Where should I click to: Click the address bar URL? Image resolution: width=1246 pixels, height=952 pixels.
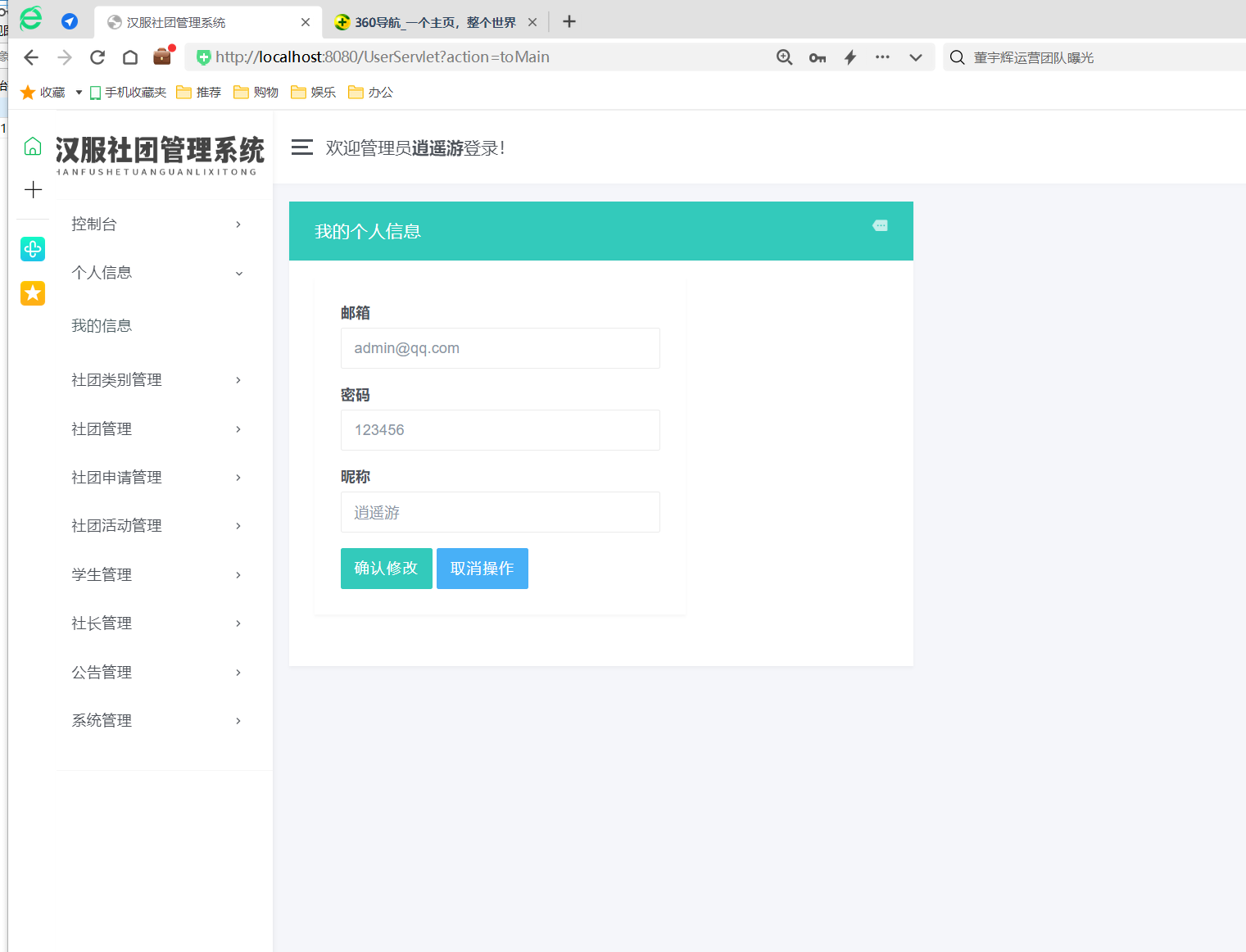point(383,57)
